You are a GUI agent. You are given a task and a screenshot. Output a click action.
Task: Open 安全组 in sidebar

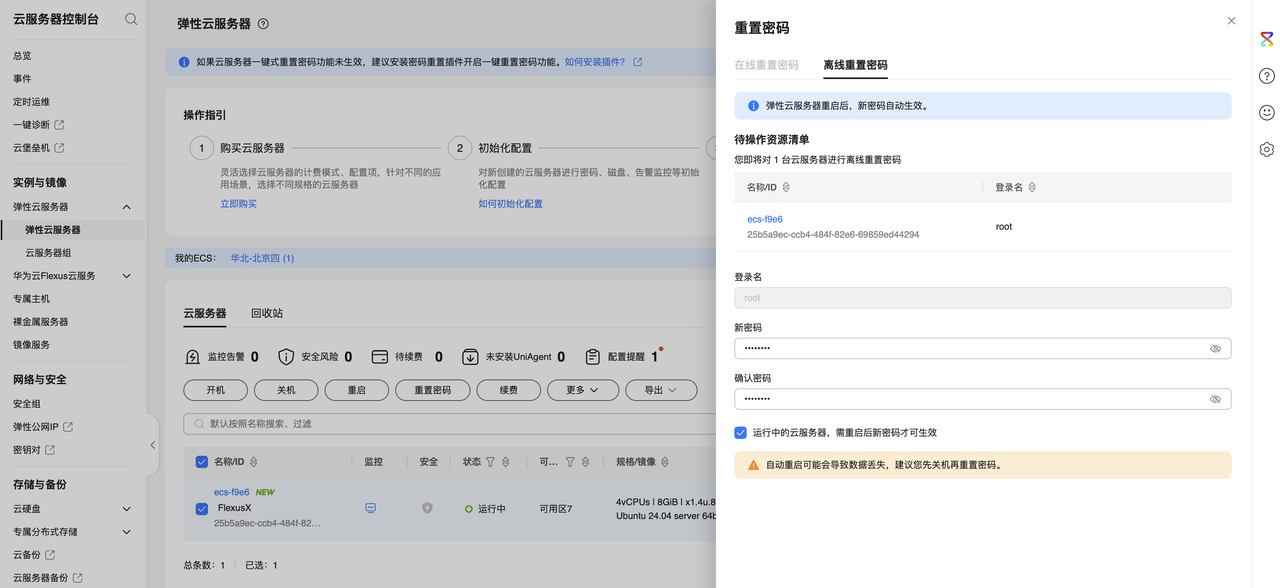(27, 404)
